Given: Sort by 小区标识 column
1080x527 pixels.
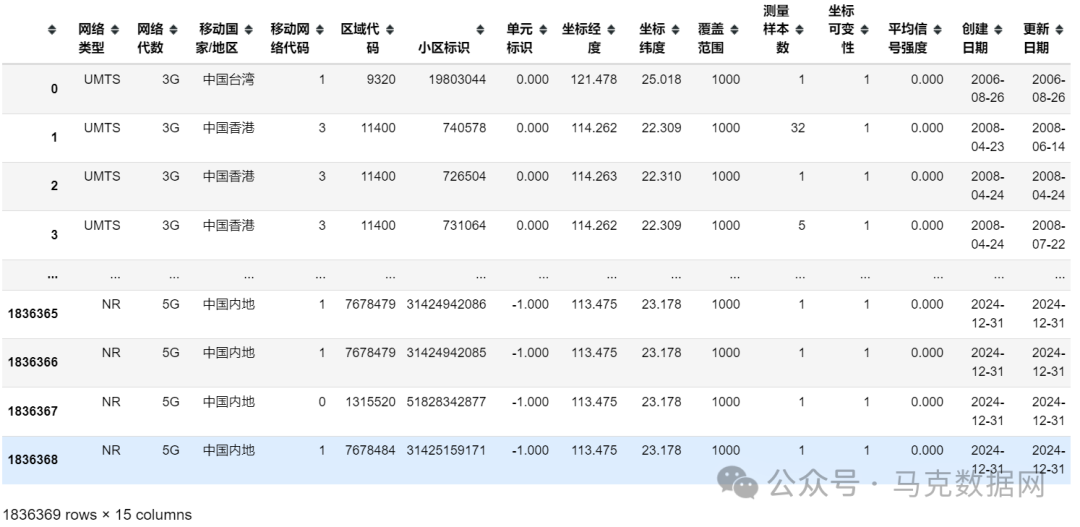Looking at the screenshot, I should [x=480, y=30].
